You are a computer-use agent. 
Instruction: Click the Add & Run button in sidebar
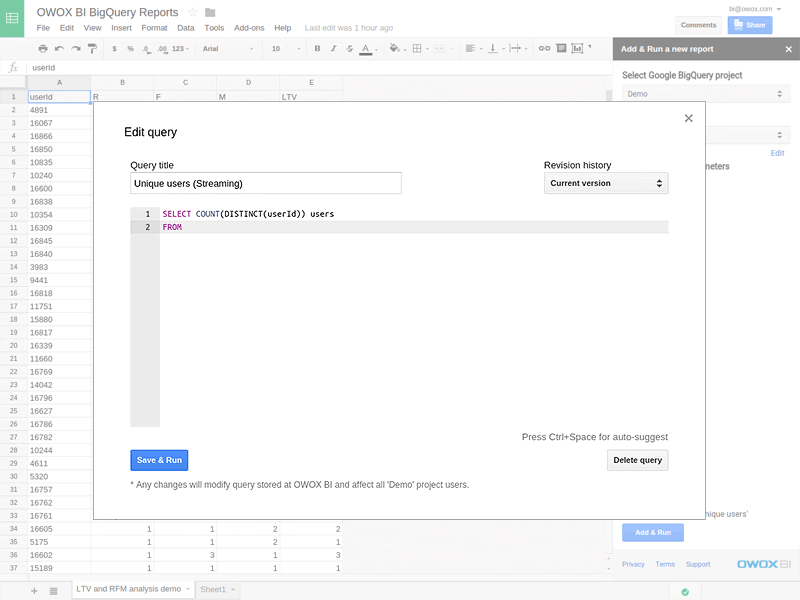pyautogui.click(x=653, y=533)
